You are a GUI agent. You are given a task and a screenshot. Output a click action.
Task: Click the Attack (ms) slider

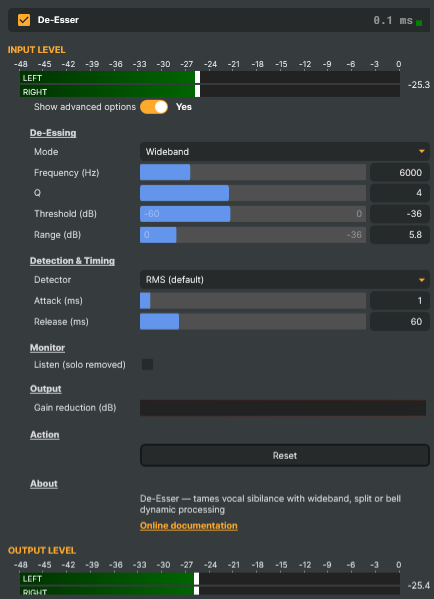253,301
